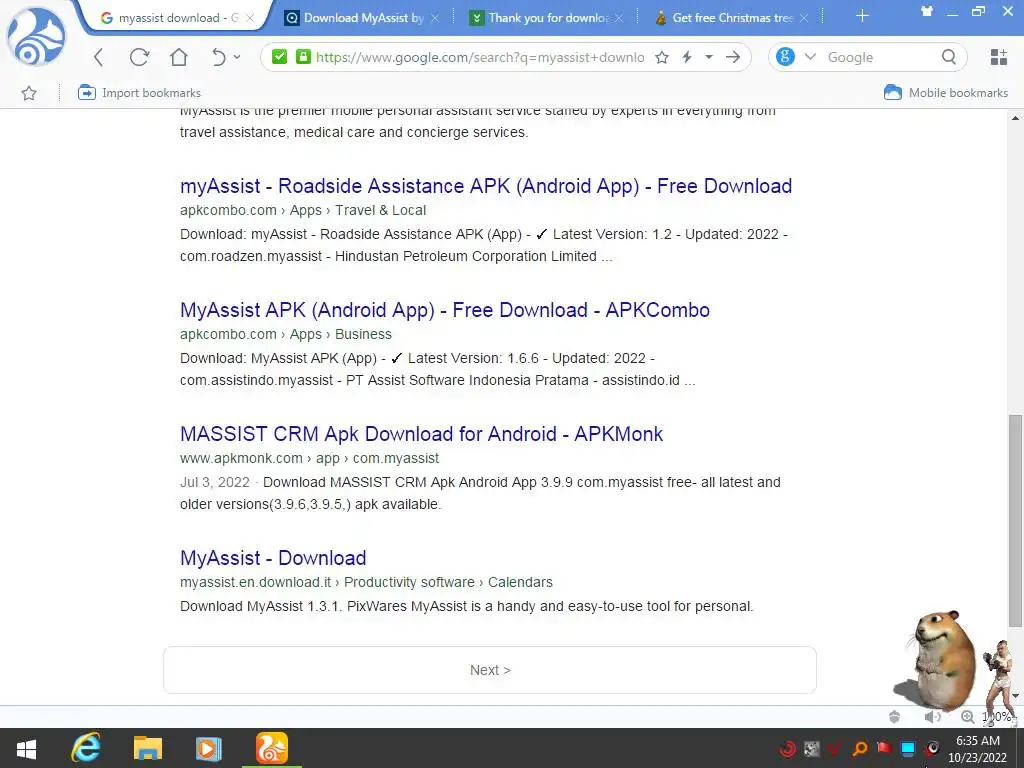Open the UC Browser main menu logo
1024x768 pixels.
click(x=36, y=37)
